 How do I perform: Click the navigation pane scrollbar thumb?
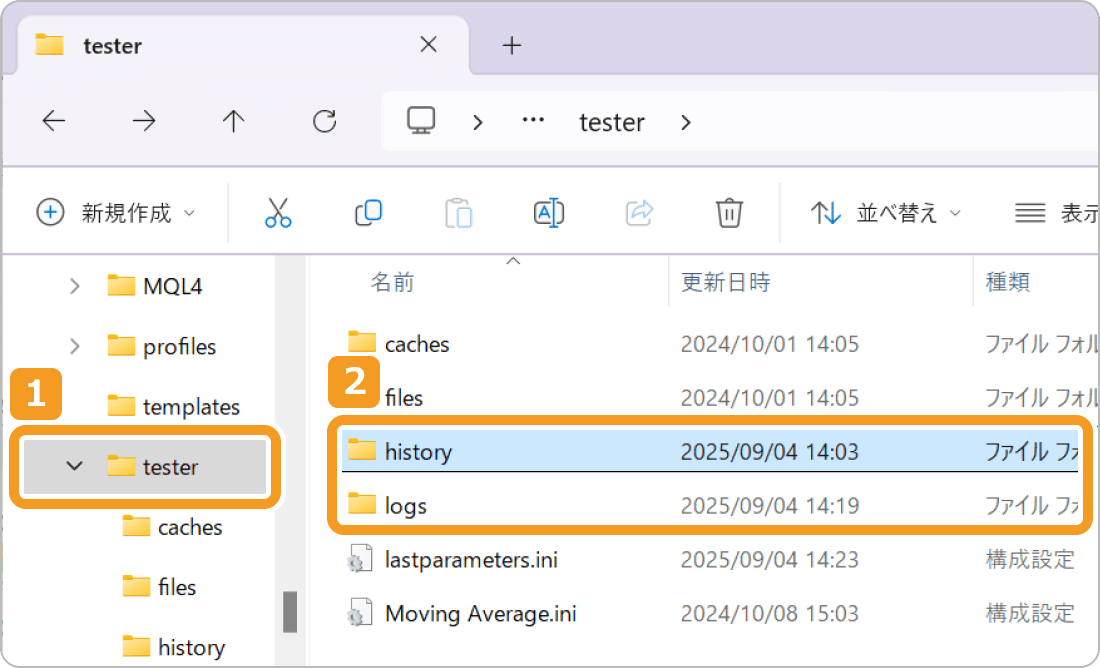click(x=290, y=611)
